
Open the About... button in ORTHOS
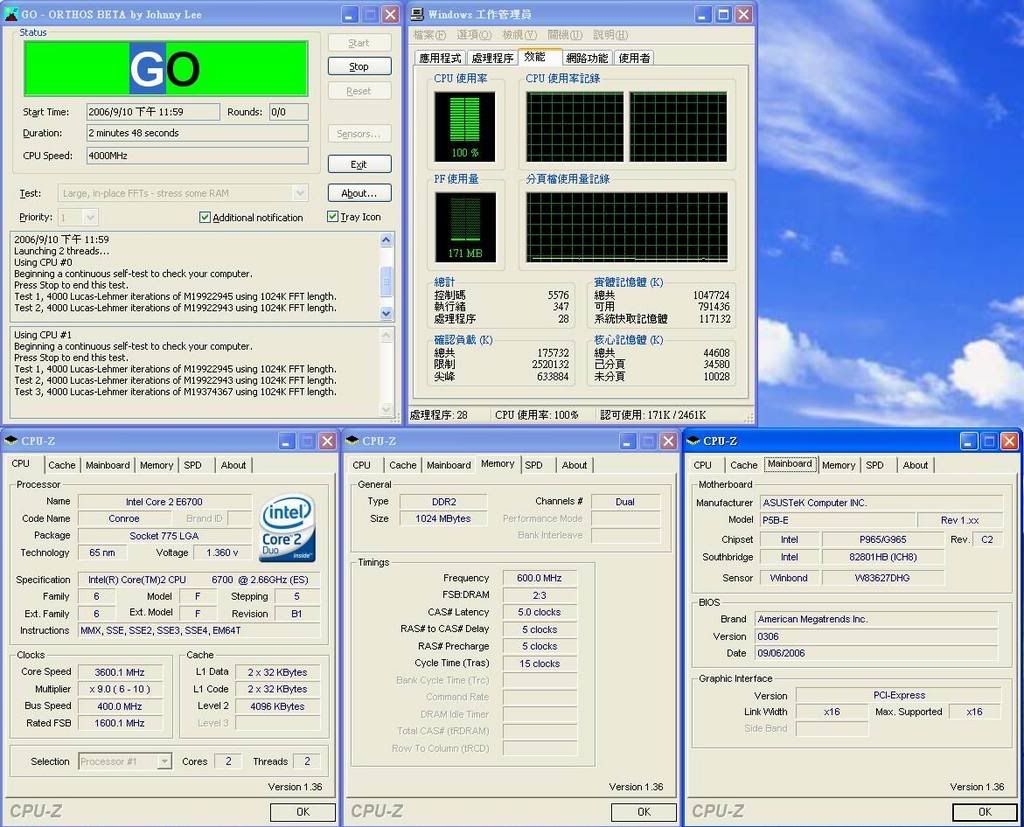click(x=359, y=193)
